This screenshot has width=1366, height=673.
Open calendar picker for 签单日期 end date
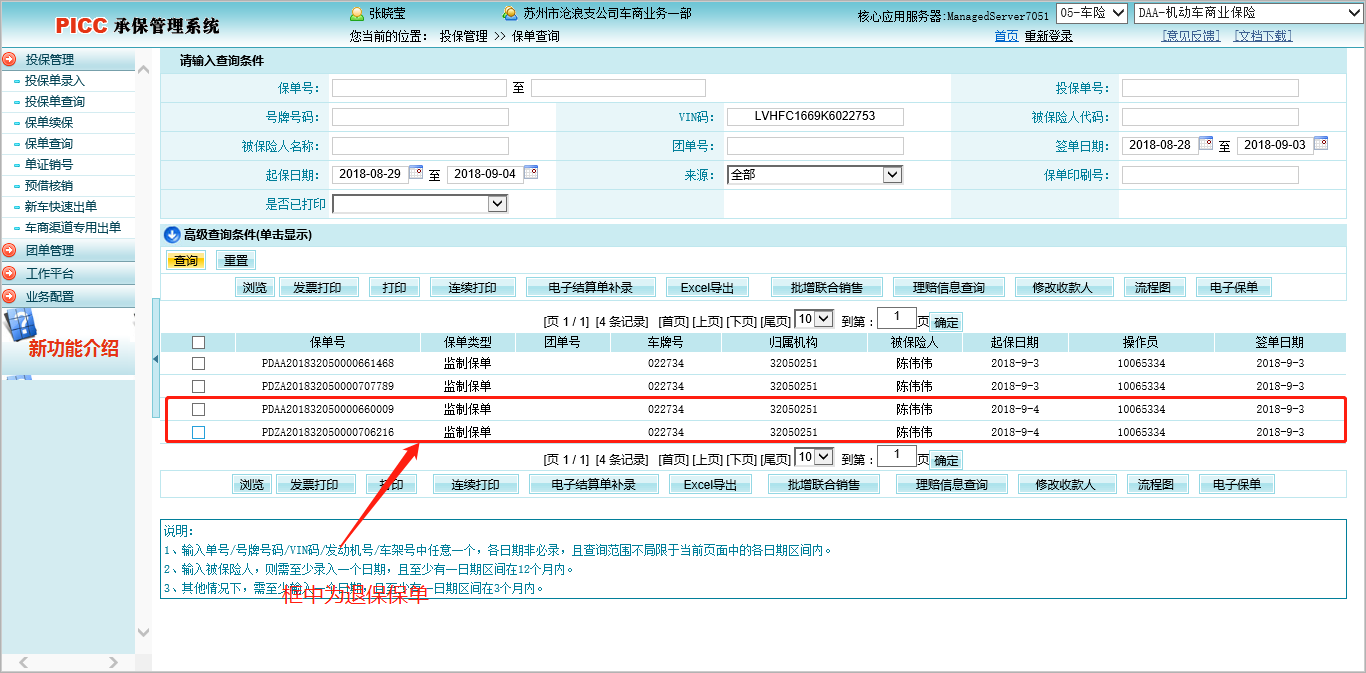[x=1321, y=144]
